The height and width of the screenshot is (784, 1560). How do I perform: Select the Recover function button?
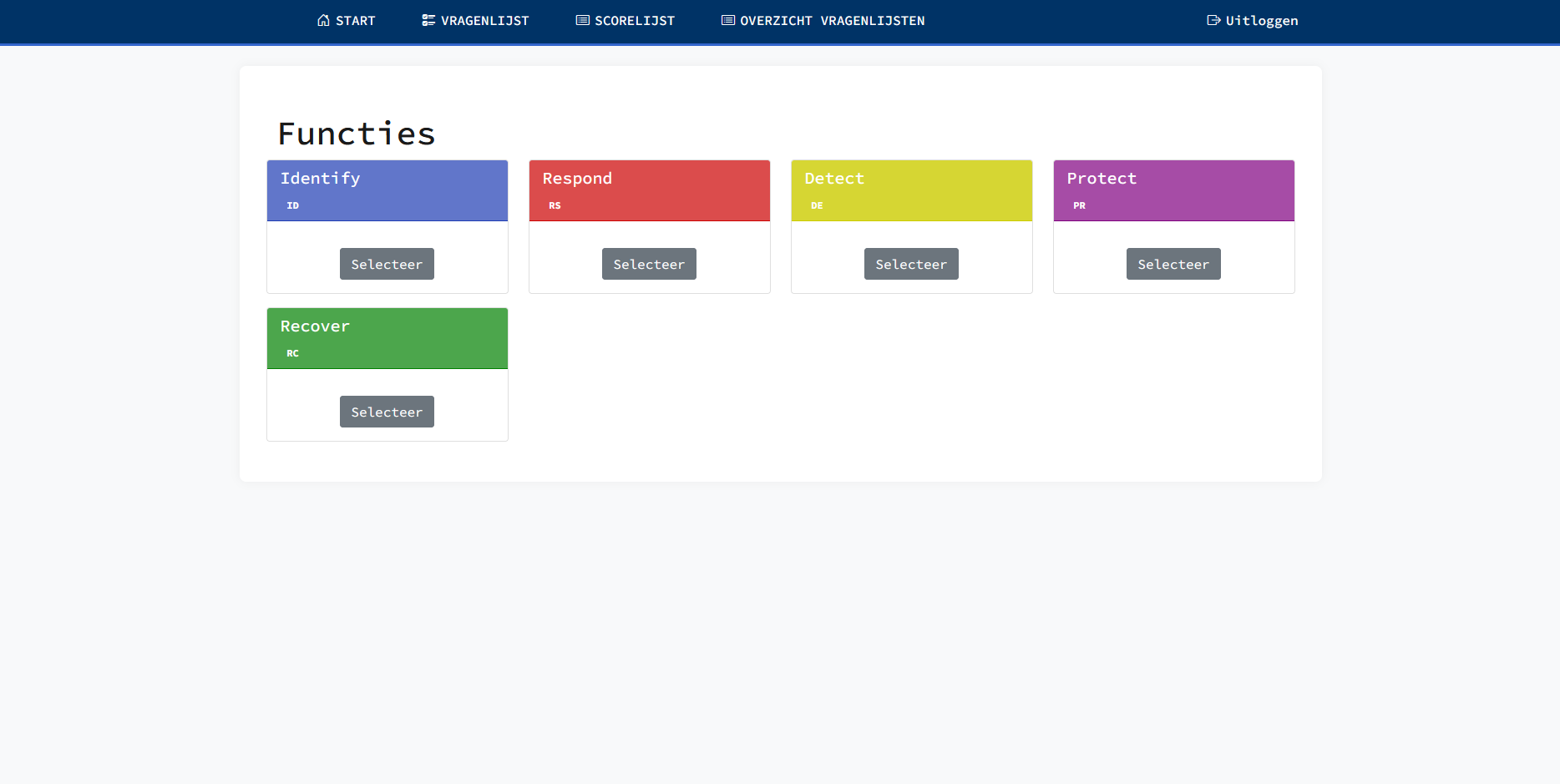tap(387, 412)
